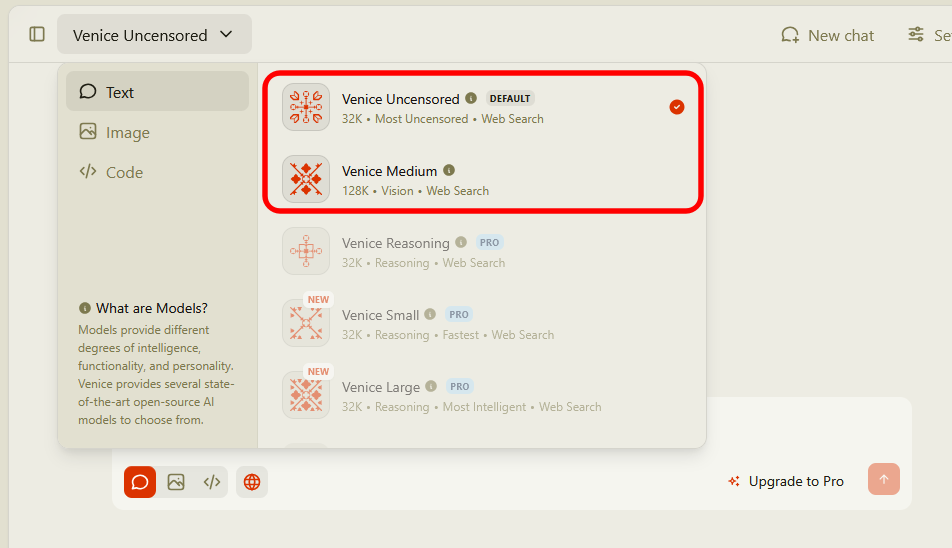Screen dimensions: 952x548
Task: Open the settings sliders icon
Action: (x=916, y=35)
